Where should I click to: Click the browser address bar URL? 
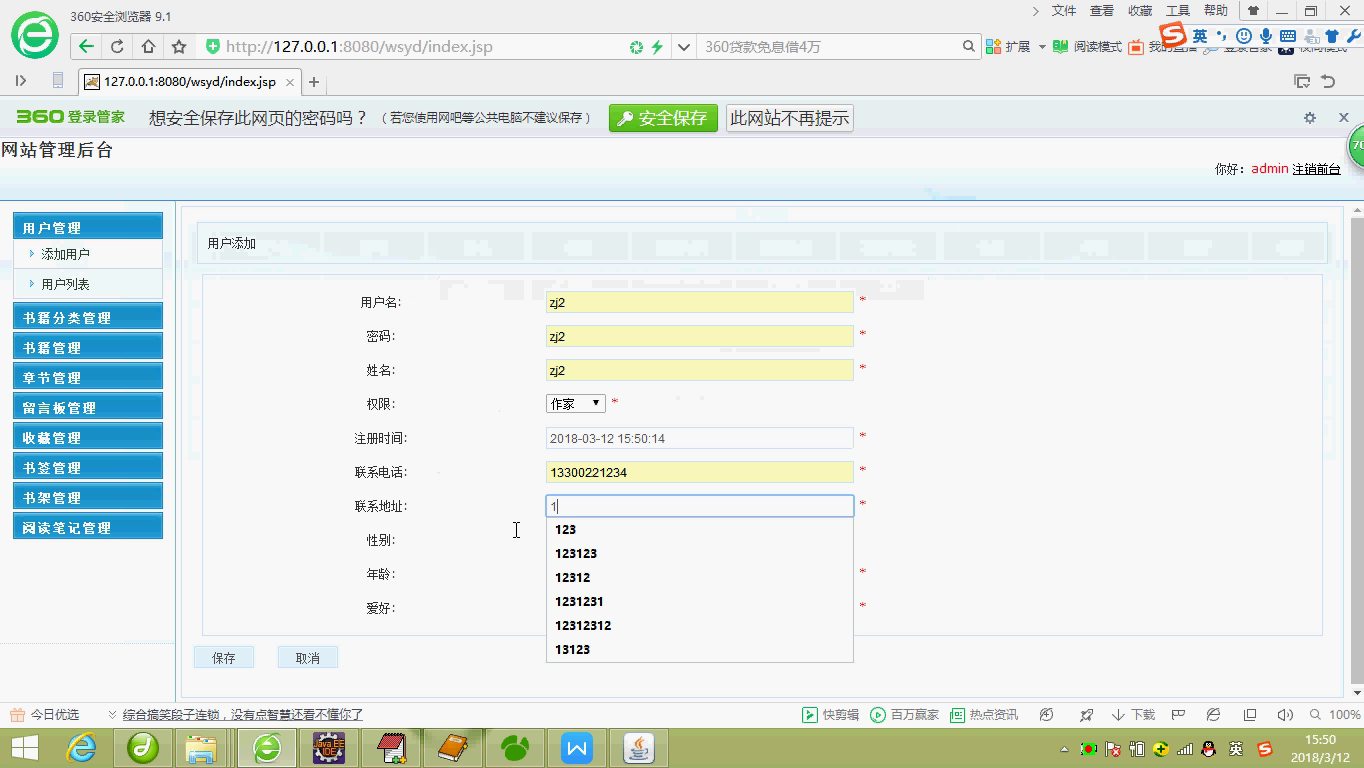(359, 47)
